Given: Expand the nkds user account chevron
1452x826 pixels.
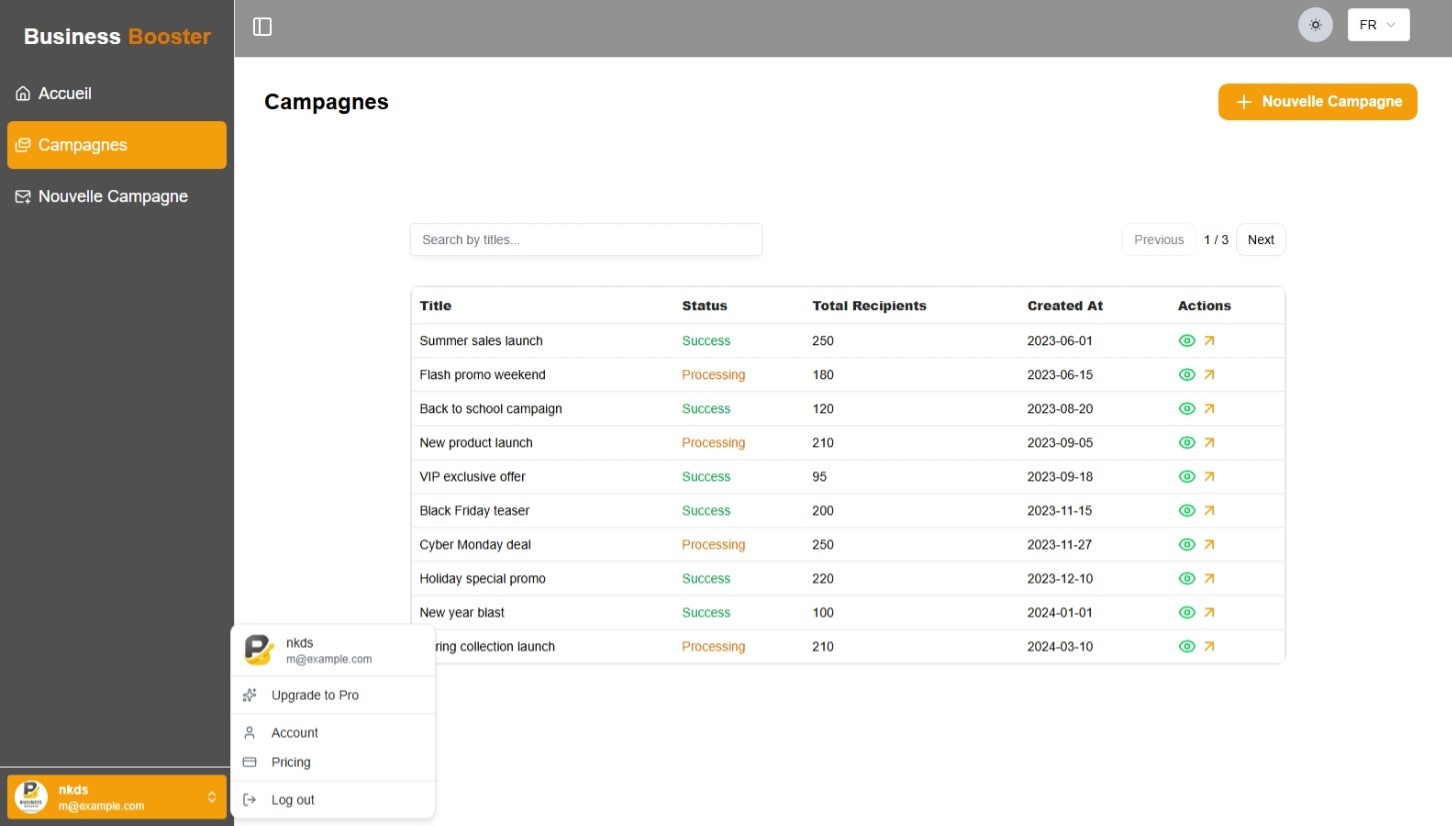Looking at the screenshot, I should coord(211,797).
